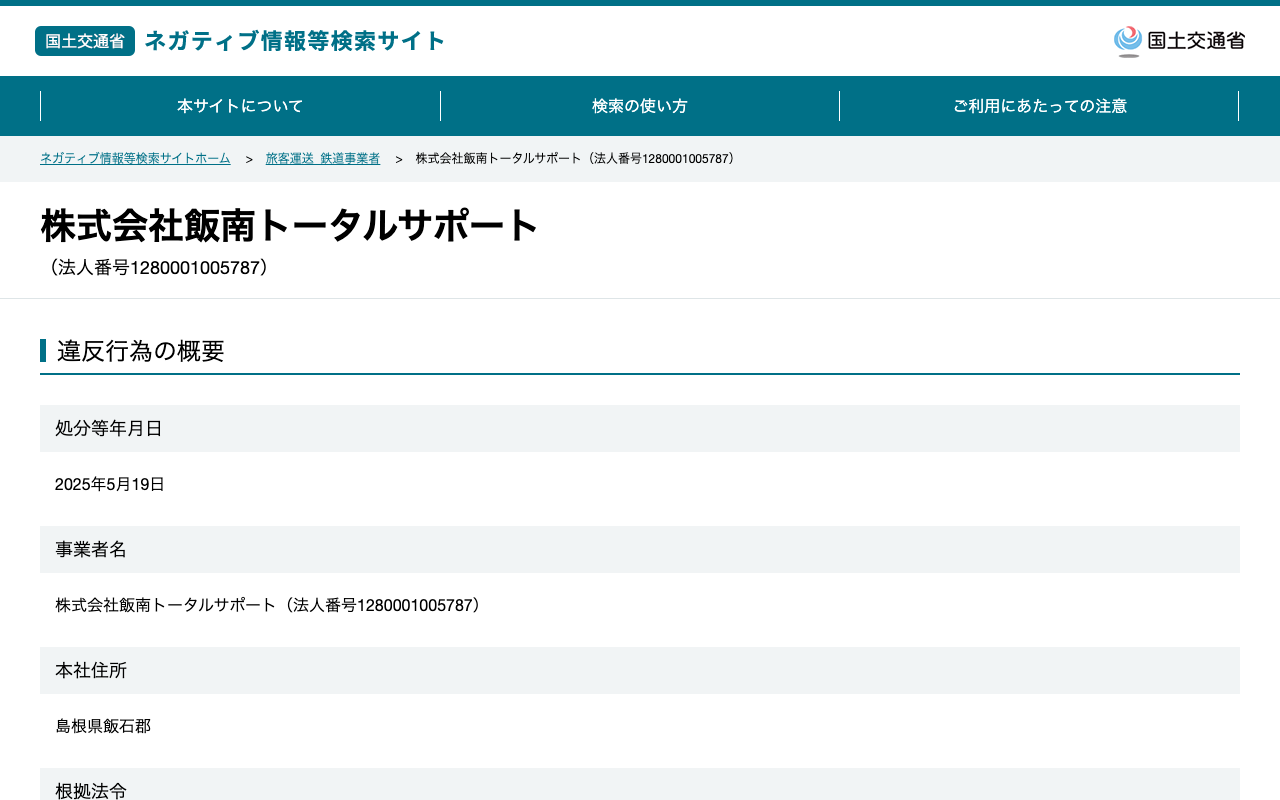Click the current breadcrumb 株式会社飯南トータルサポート entry
Viewport: 1280px width, 800px height.
[x=578, y=159]
